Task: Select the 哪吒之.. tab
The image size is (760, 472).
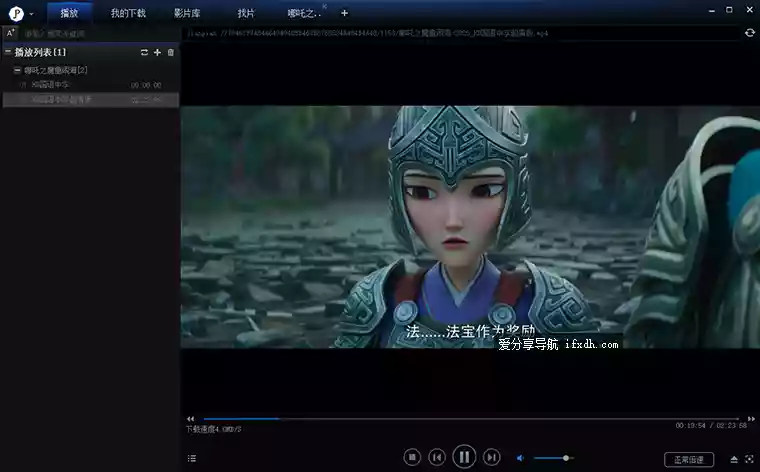Action: pyautogui.click(x=304, y=13)
